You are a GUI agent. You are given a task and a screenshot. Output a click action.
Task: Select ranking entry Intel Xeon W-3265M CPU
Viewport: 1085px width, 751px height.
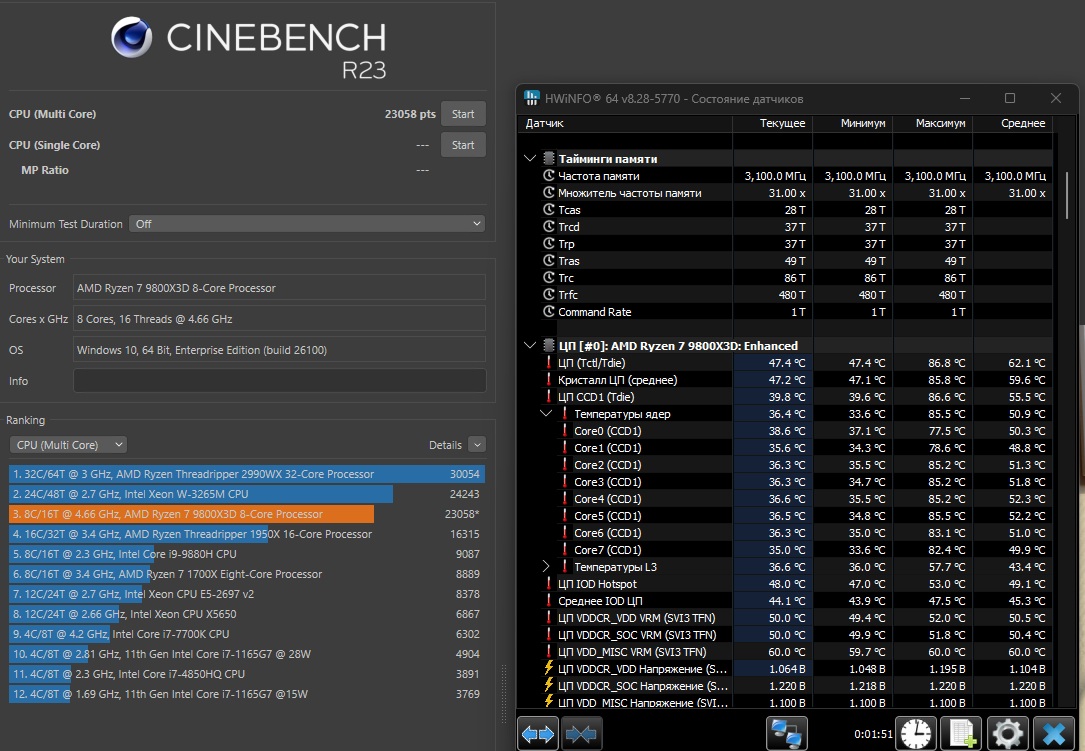(x=247, y=494)
